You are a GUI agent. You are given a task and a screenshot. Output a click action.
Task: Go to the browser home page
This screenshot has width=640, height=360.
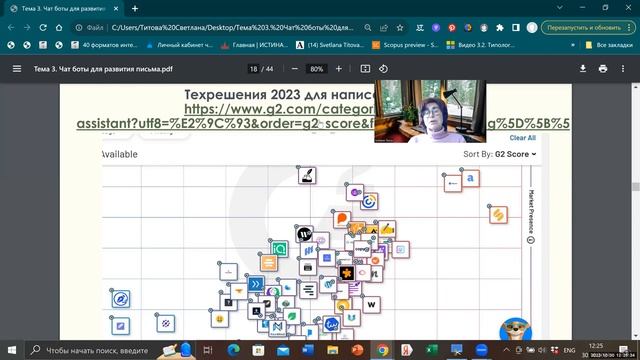point(59,28)
